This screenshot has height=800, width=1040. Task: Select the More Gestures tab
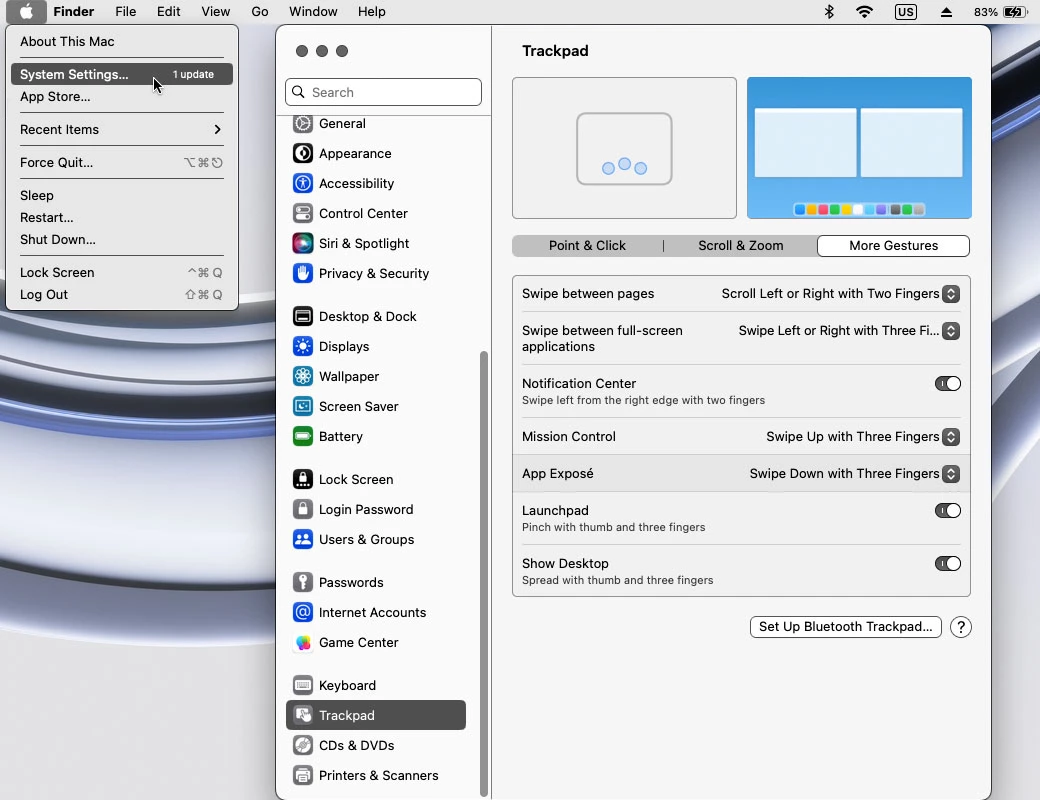tap(893, 245)
